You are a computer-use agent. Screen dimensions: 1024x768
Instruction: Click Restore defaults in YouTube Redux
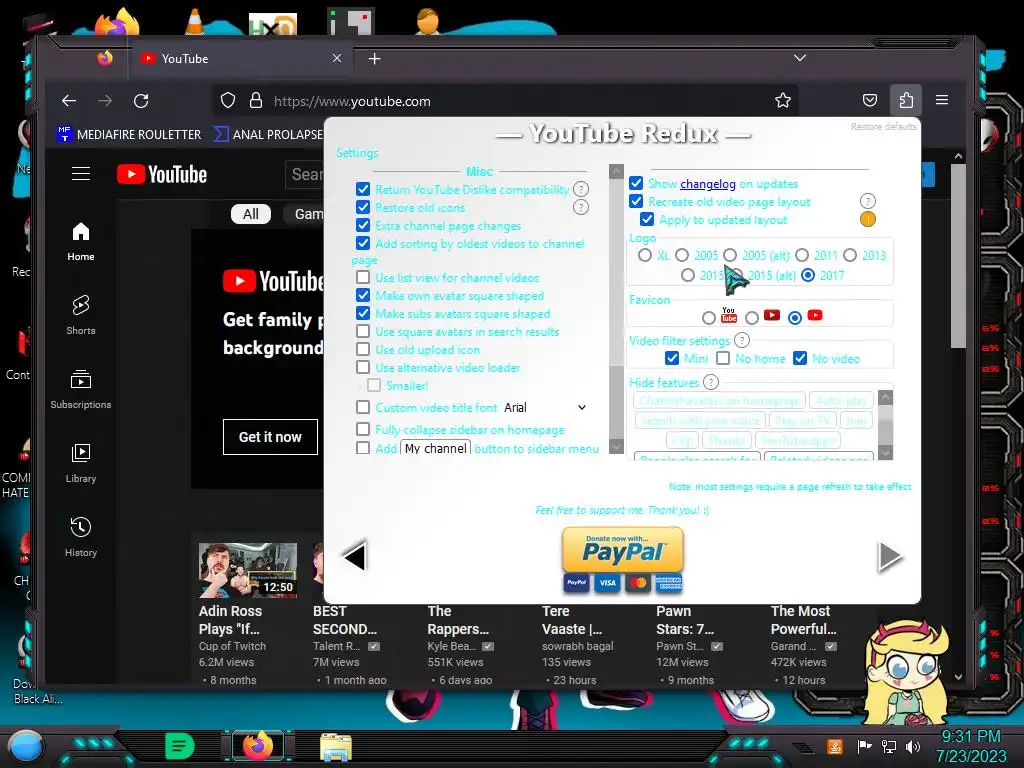tap(884, 127)
